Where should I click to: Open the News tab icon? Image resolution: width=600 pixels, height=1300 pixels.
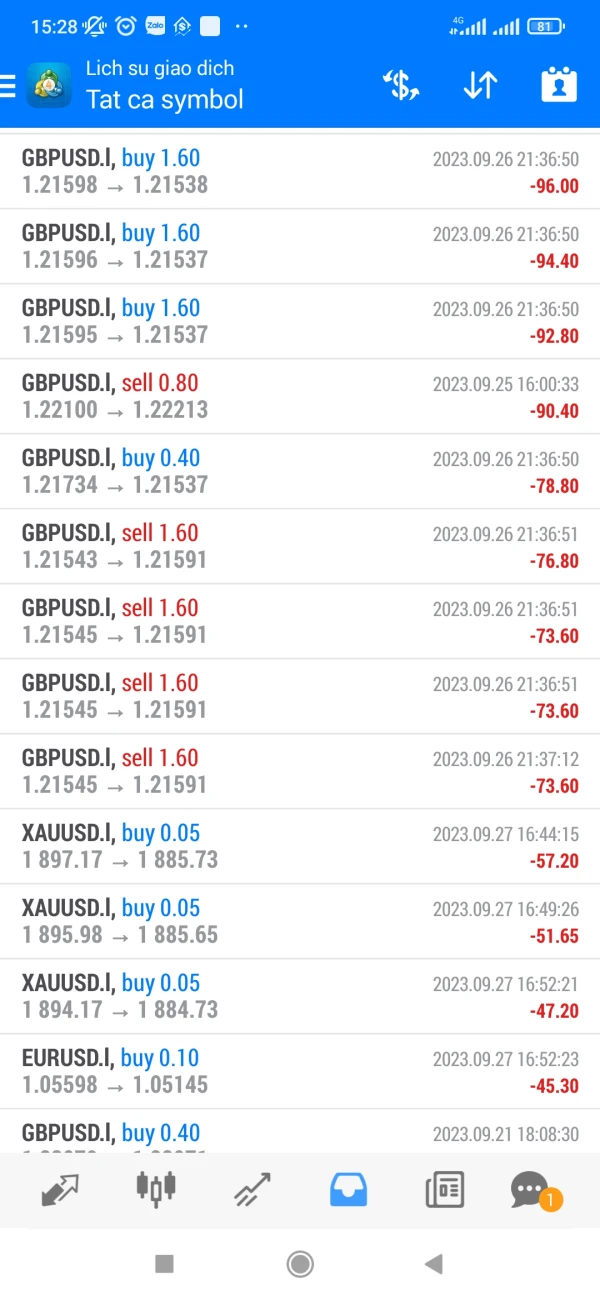pos(444,1190)
